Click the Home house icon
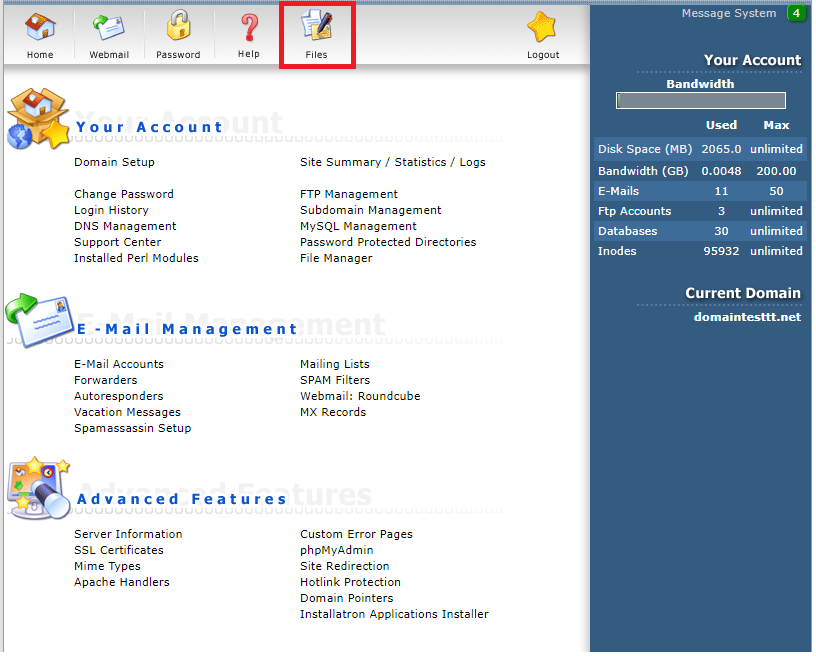The image size is (816, 656). click(40, 27)
